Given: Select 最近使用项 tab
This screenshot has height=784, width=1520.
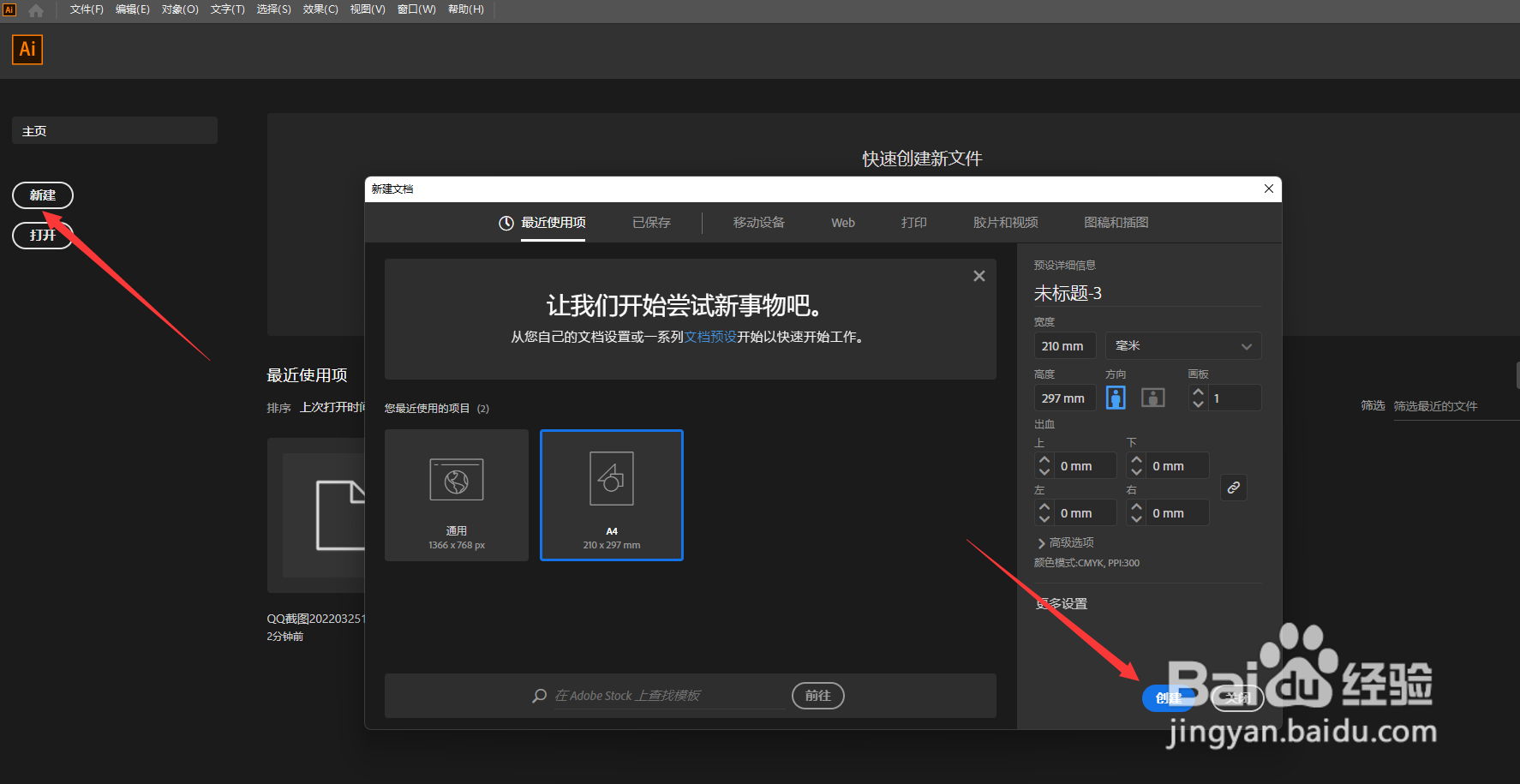Looking at the screenshot, I should (554, 223).
